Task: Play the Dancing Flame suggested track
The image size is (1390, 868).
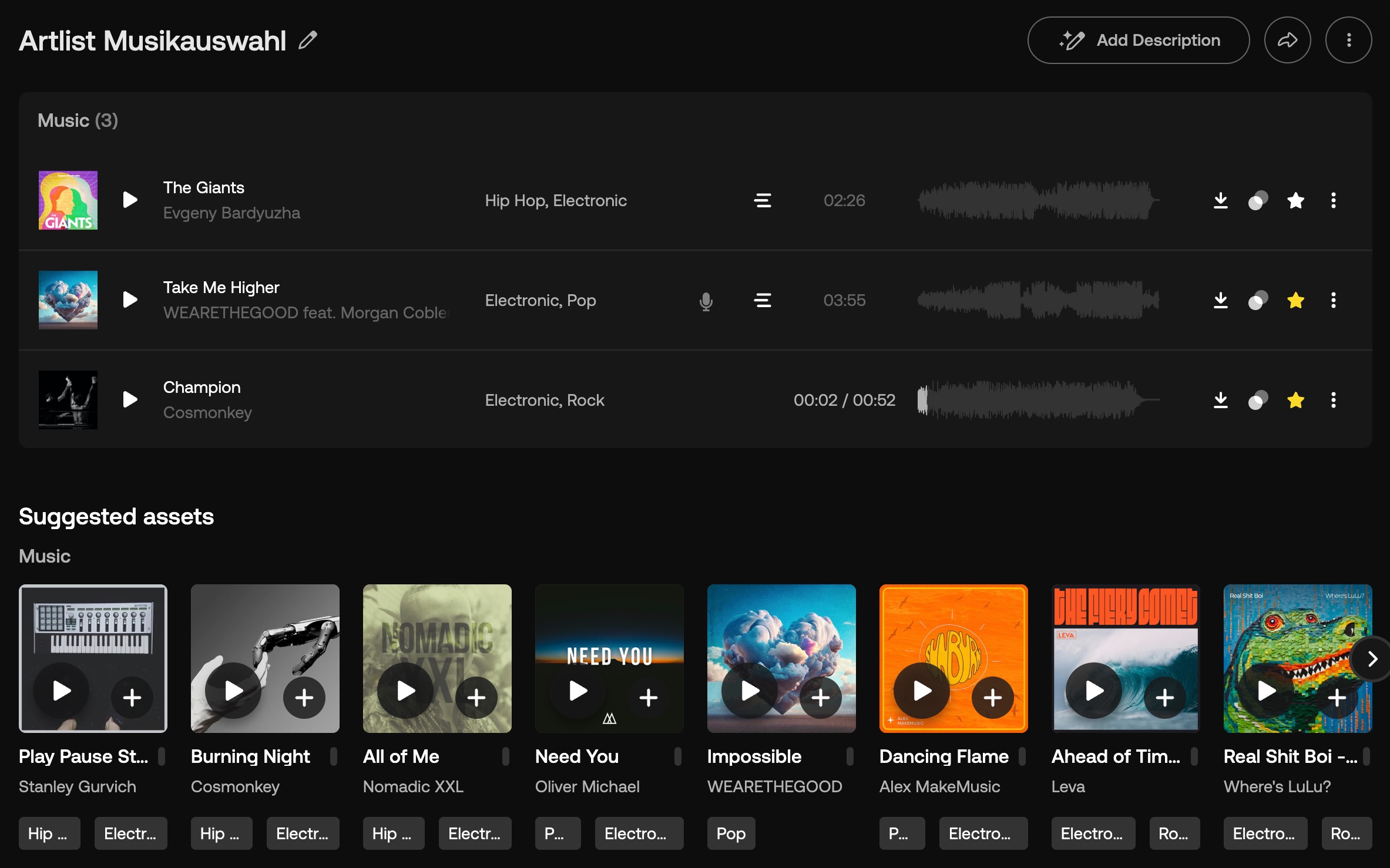Action: point(921,691)
